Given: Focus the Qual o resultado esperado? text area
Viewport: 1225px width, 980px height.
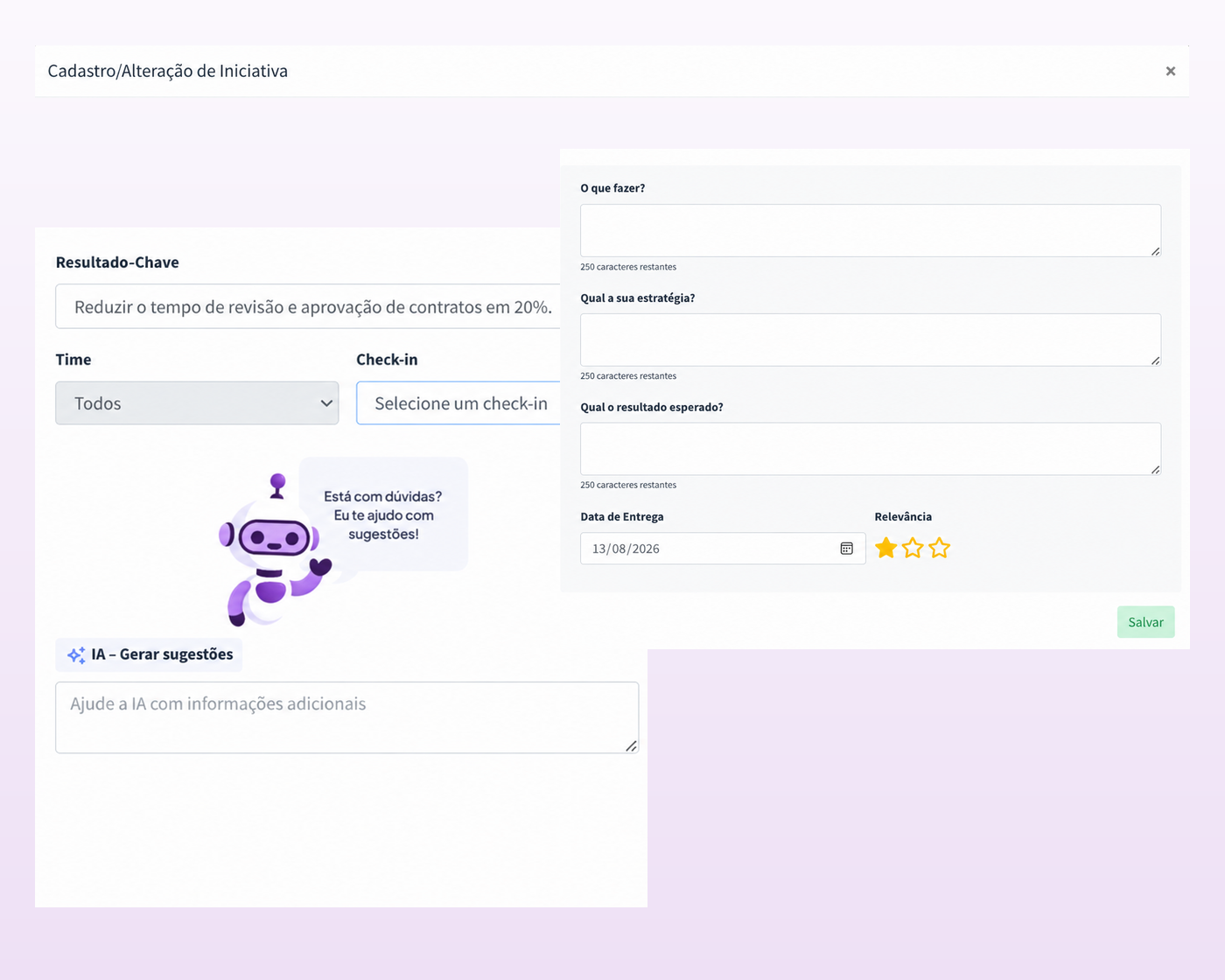Looking at the screenshot, I should tap(871, 449).
